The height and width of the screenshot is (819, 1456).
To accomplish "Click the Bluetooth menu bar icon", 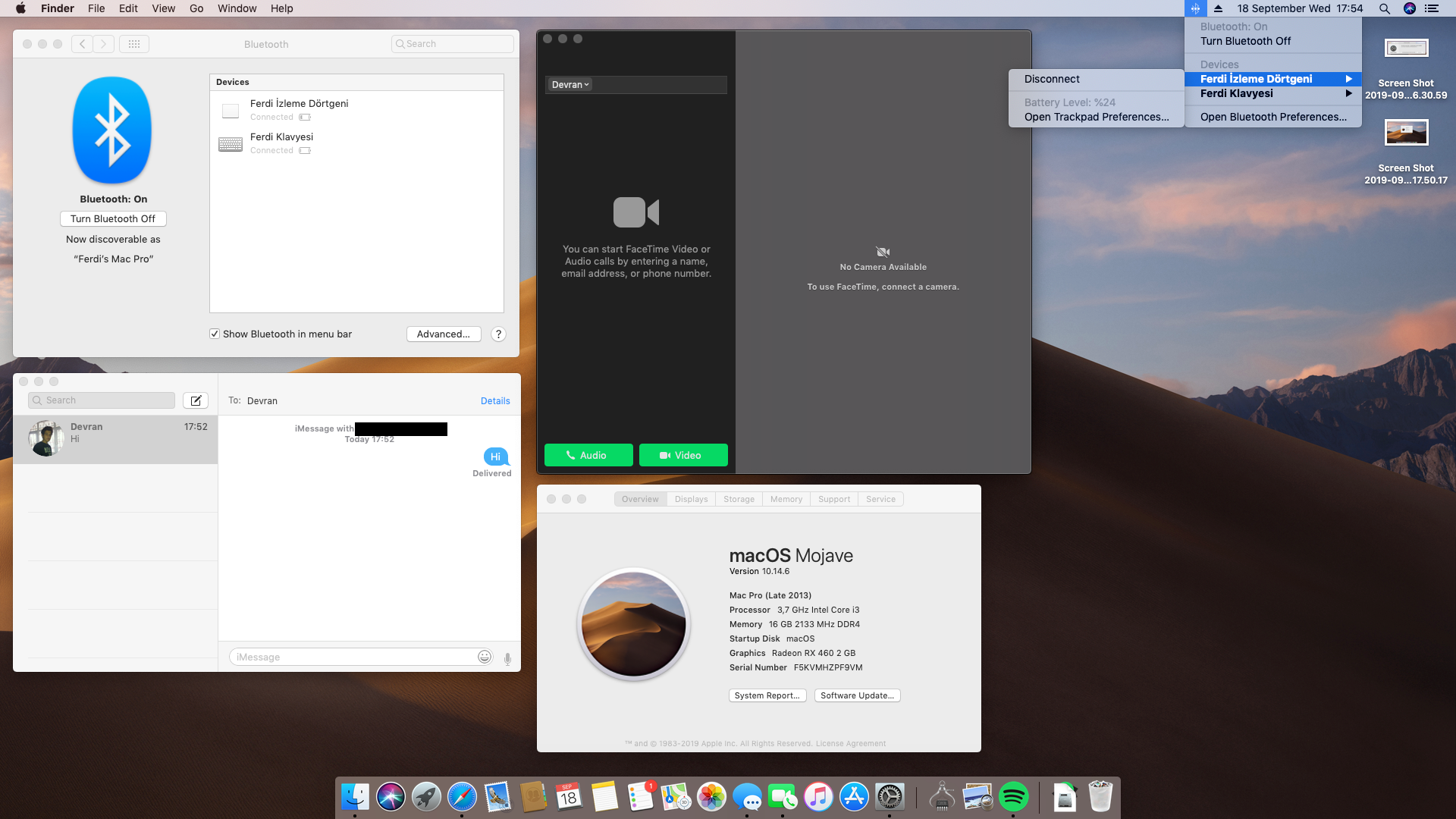I will pos(1195,8).
